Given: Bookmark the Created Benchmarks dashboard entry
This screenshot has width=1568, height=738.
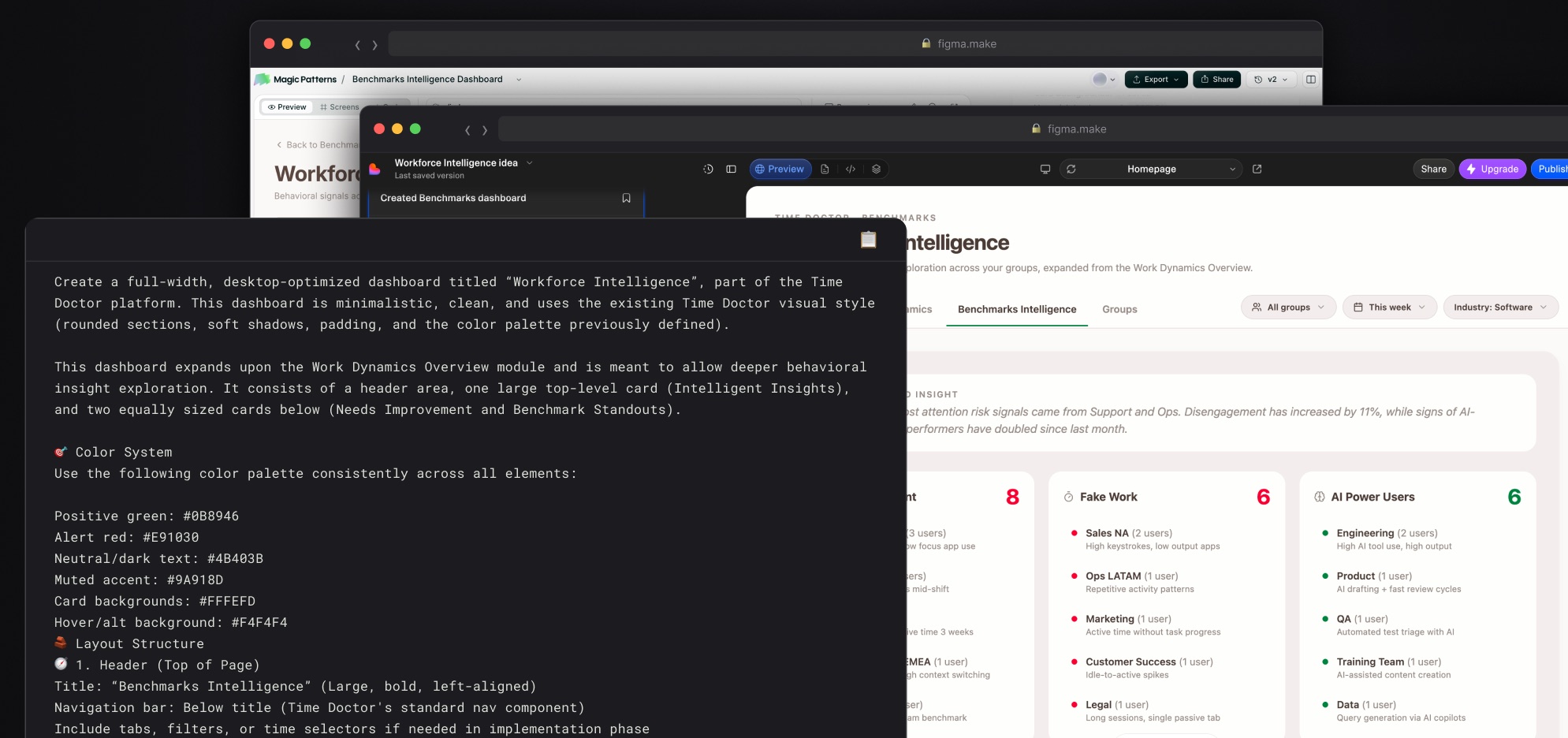Looking at the screenshot, I should click(626, 198).
